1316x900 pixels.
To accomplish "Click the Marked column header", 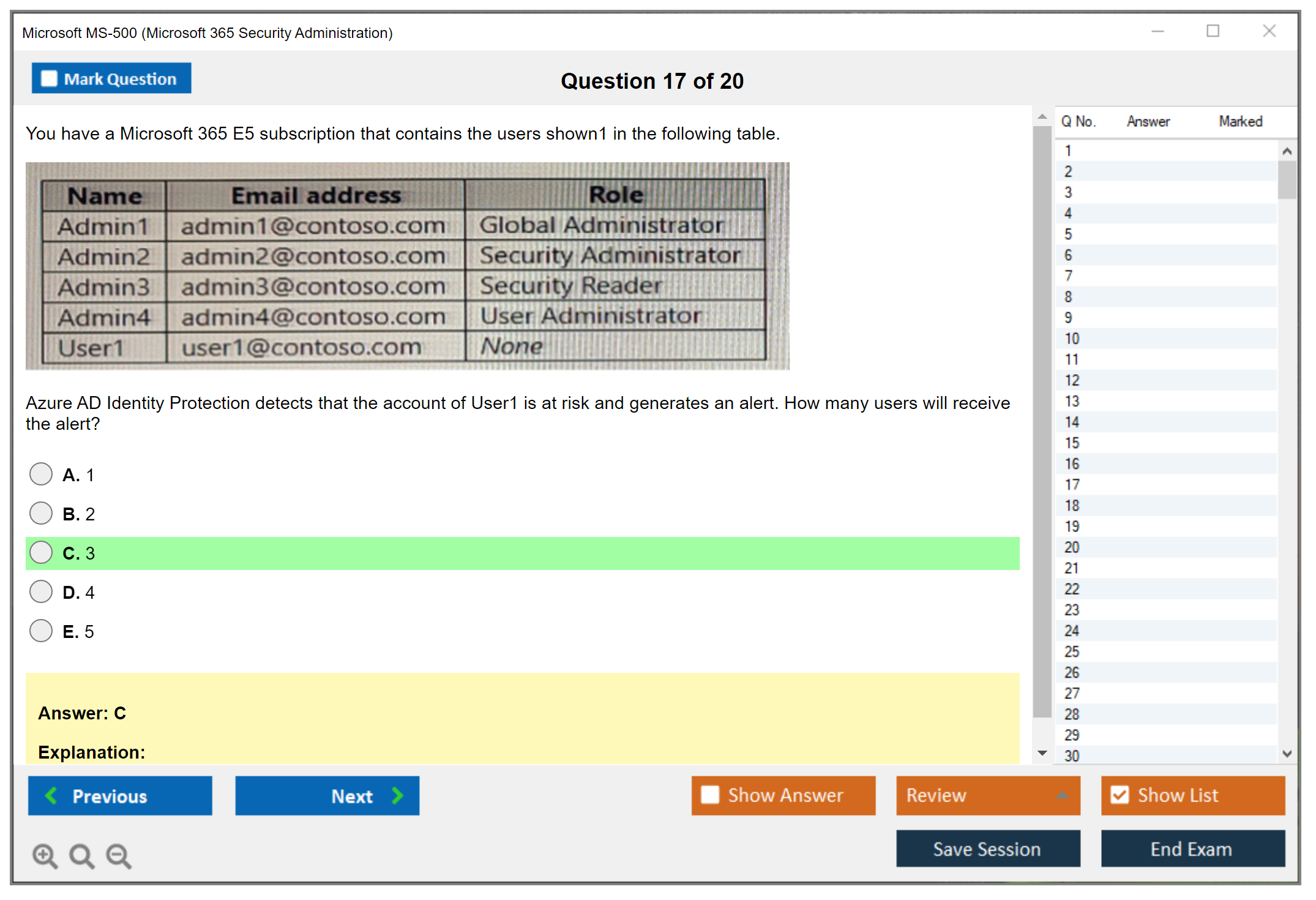I will click(1240, 121).
